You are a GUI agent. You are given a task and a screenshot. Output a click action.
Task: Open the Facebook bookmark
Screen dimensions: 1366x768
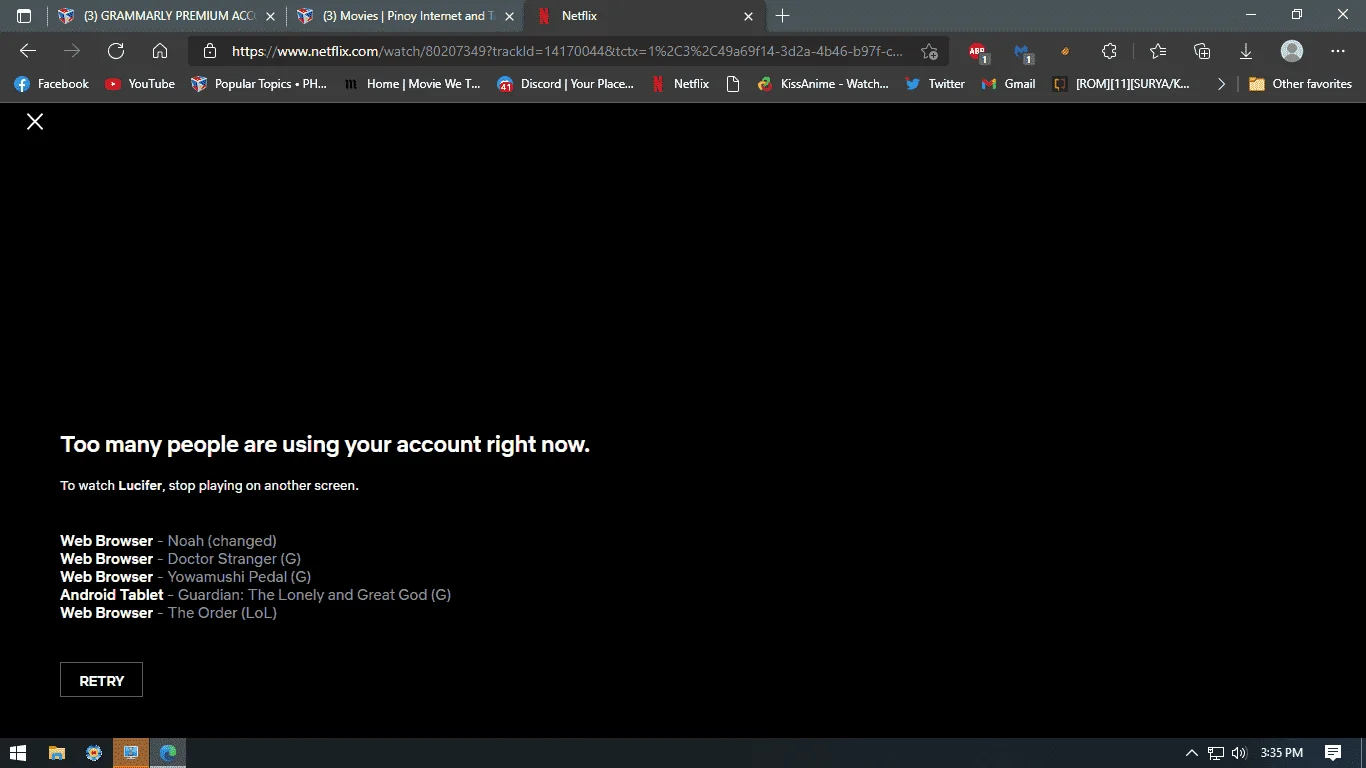pos(51,84)
